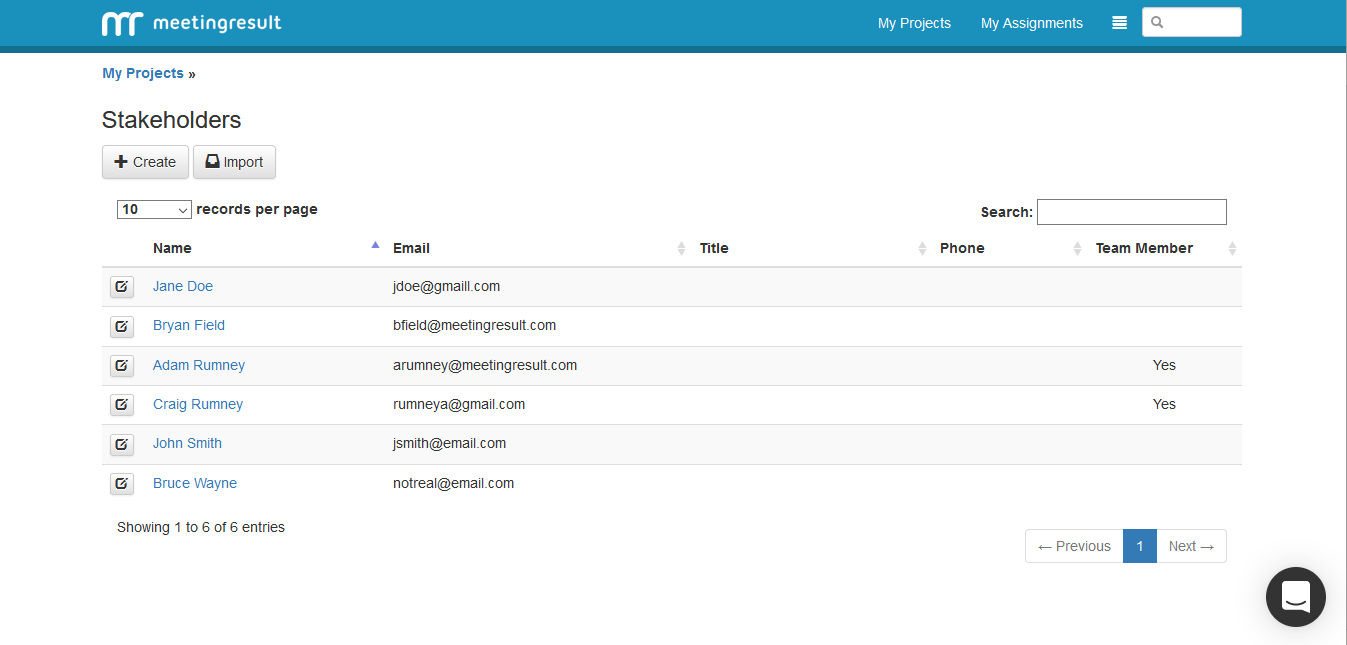Sort by Team Member column

(1144, 248)
